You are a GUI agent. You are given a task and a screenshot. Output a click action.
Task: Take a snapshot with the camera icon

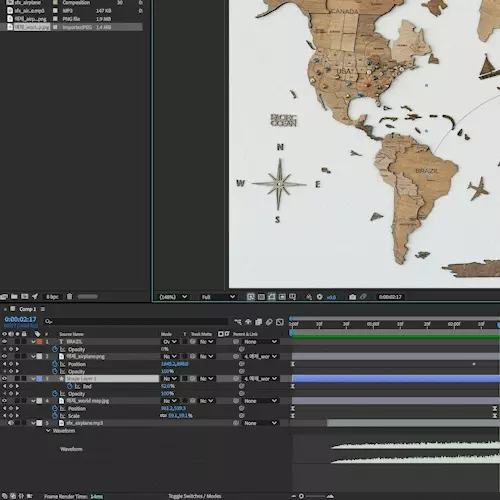[352, 297]
